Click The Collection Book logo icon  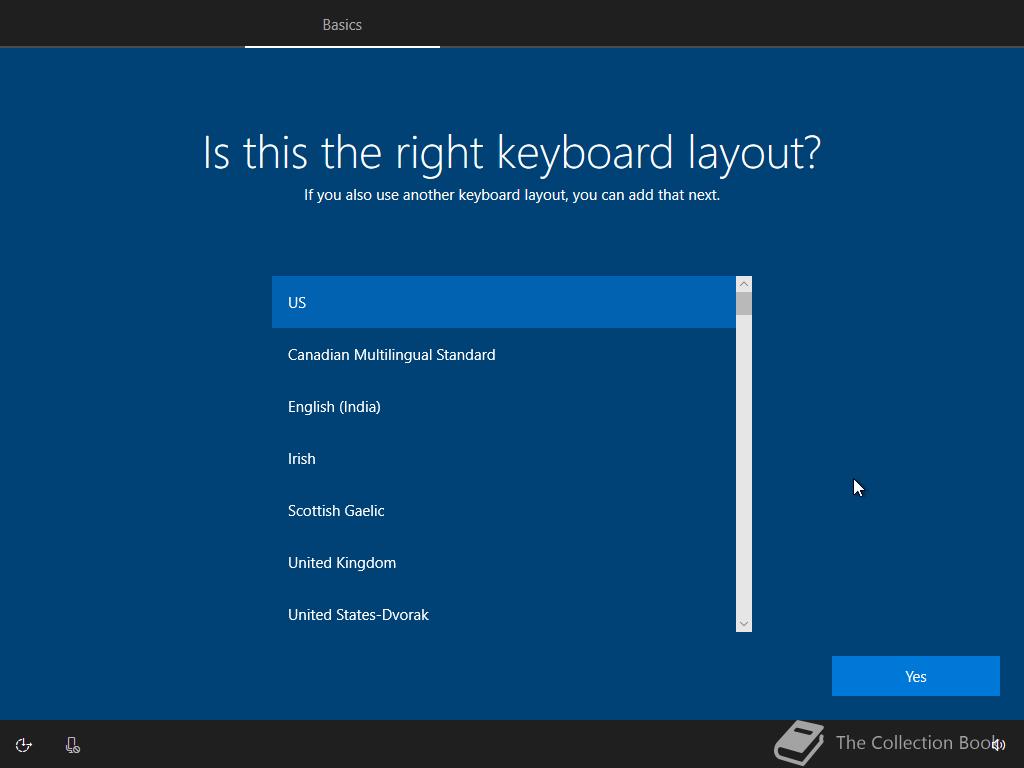(x=799, y=743)
